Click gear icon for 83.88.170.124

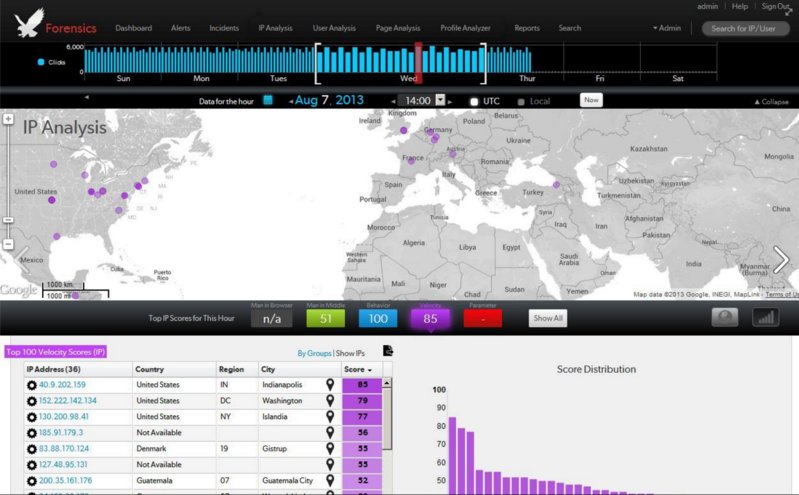click(x=32, y=449)
